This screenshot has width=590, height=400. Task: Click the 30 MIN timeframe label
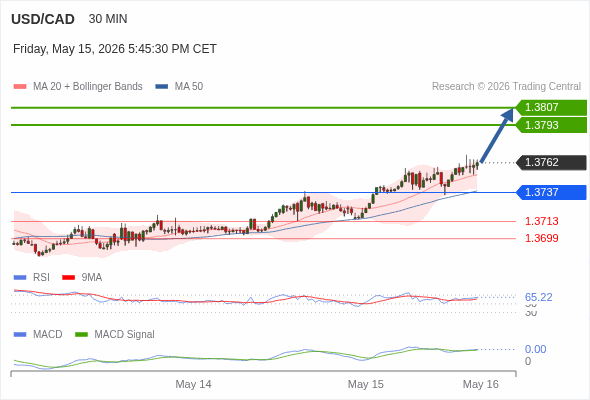(x=108, y=19)
